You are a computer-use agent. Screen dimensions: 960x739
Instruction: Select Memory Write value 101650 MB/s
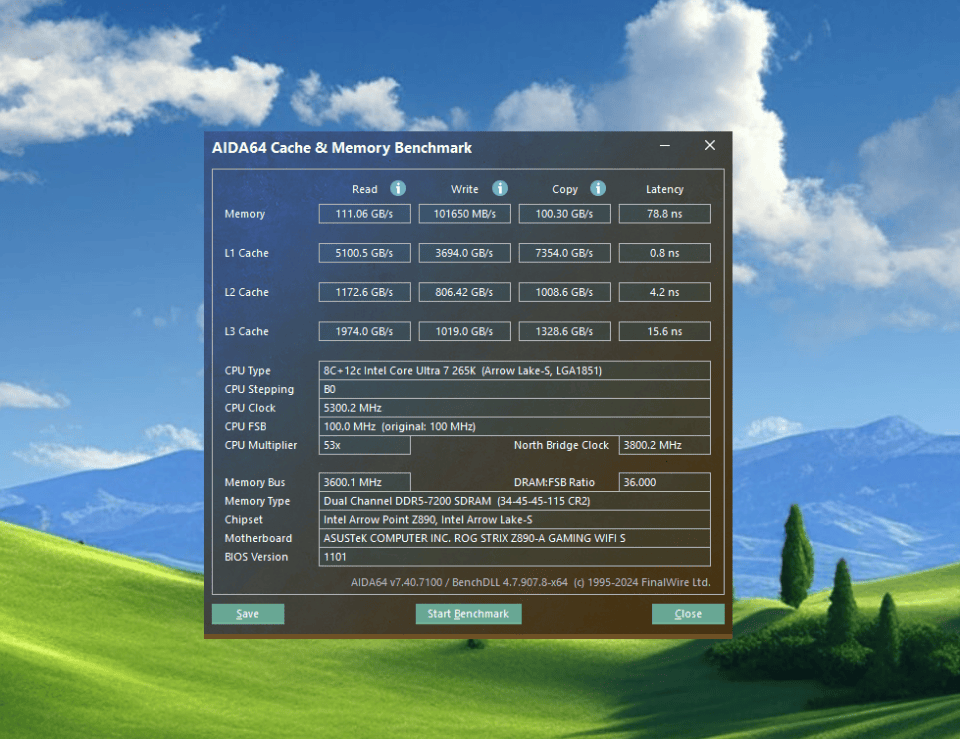pos(465,214)
